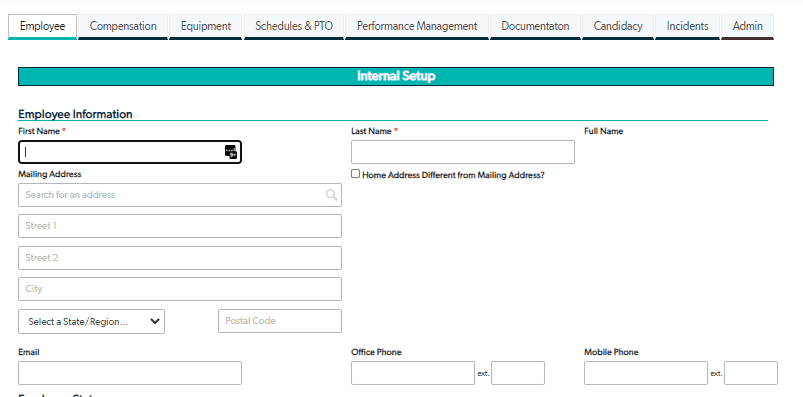Click the Office Phone number field
The width and height of the screenshot is (803, 397).
tap(413, 373)
